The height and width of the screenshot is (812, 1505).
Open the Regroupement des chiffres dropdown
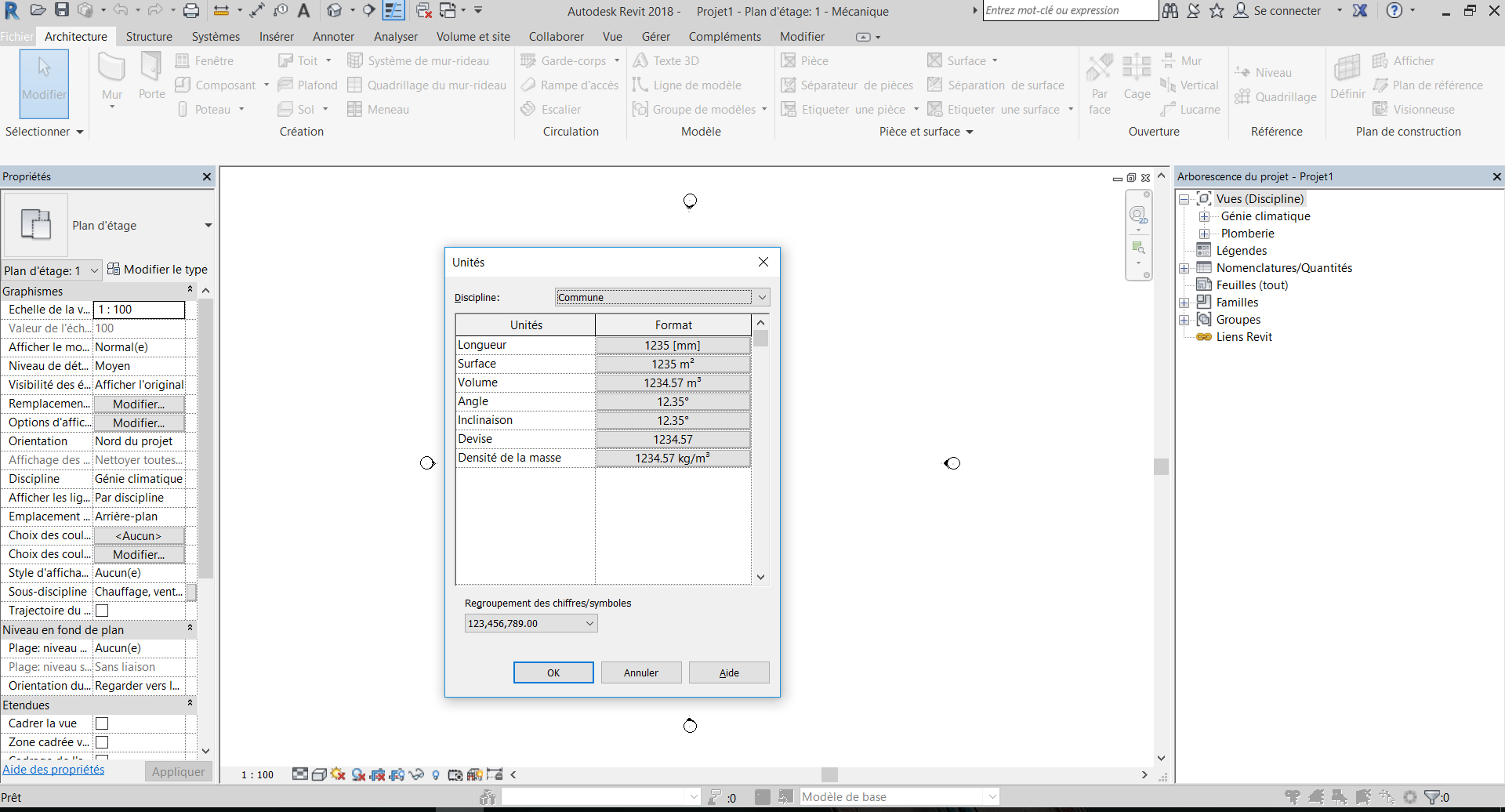(589, 623)
